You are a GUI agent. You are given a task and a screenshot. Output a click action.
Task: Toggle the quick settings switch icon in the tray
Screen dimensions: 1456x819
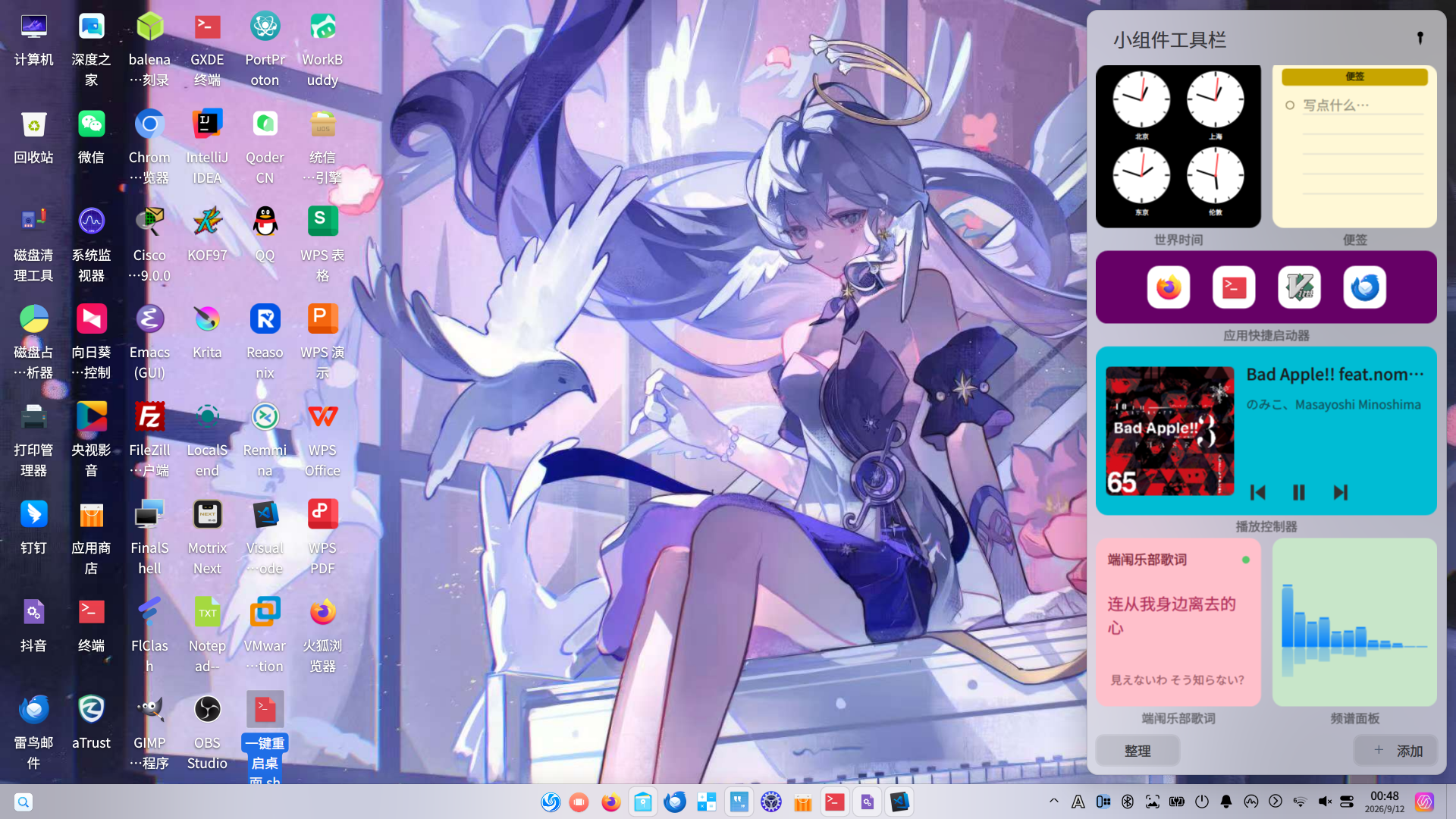pos(1347,802)
